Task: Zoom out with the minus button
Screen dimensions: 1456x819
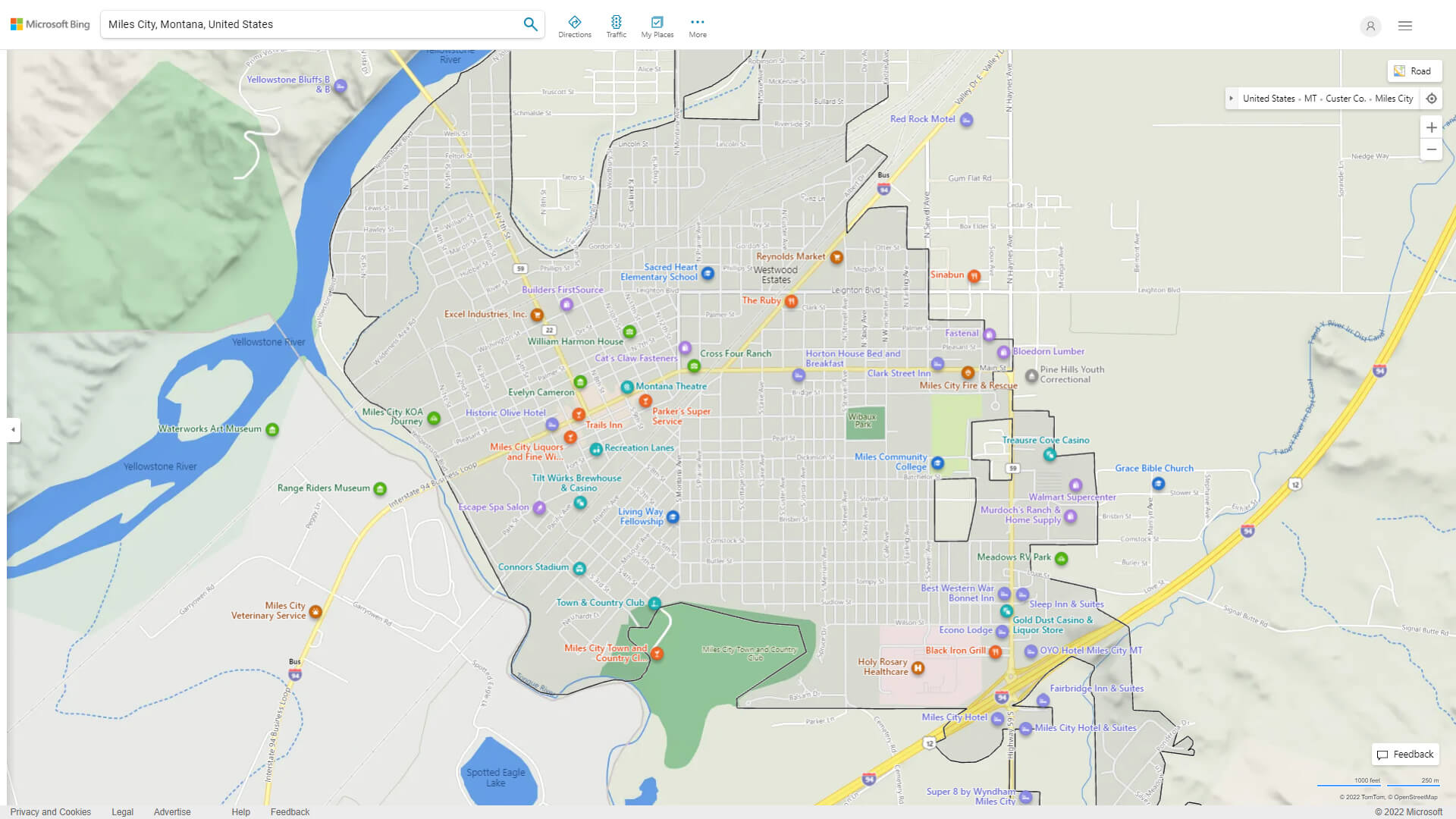Action: (x=1431, y=149)
